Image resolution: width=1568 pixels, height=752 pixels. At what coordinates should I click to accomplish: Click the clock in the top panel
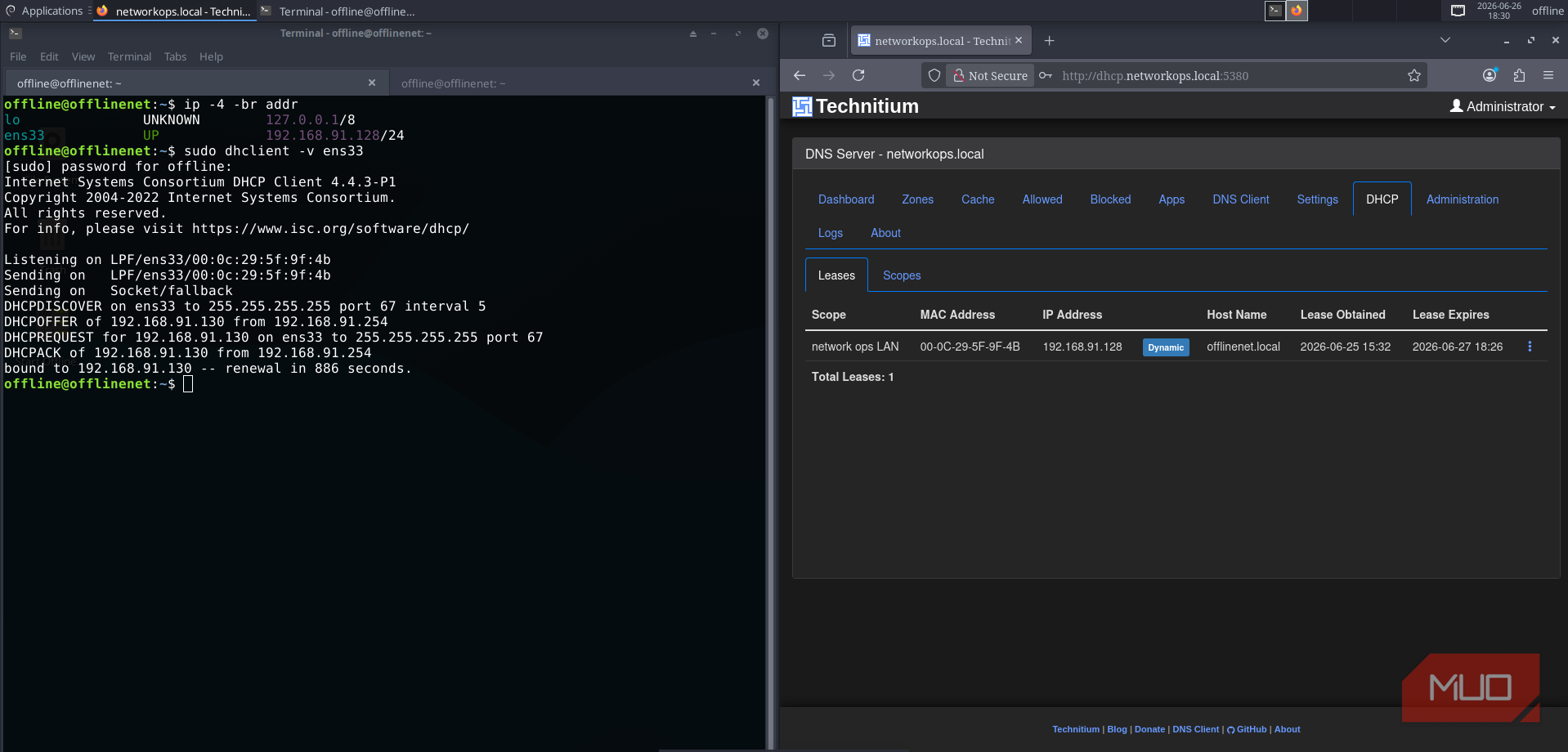click(x=1499, y=11)
